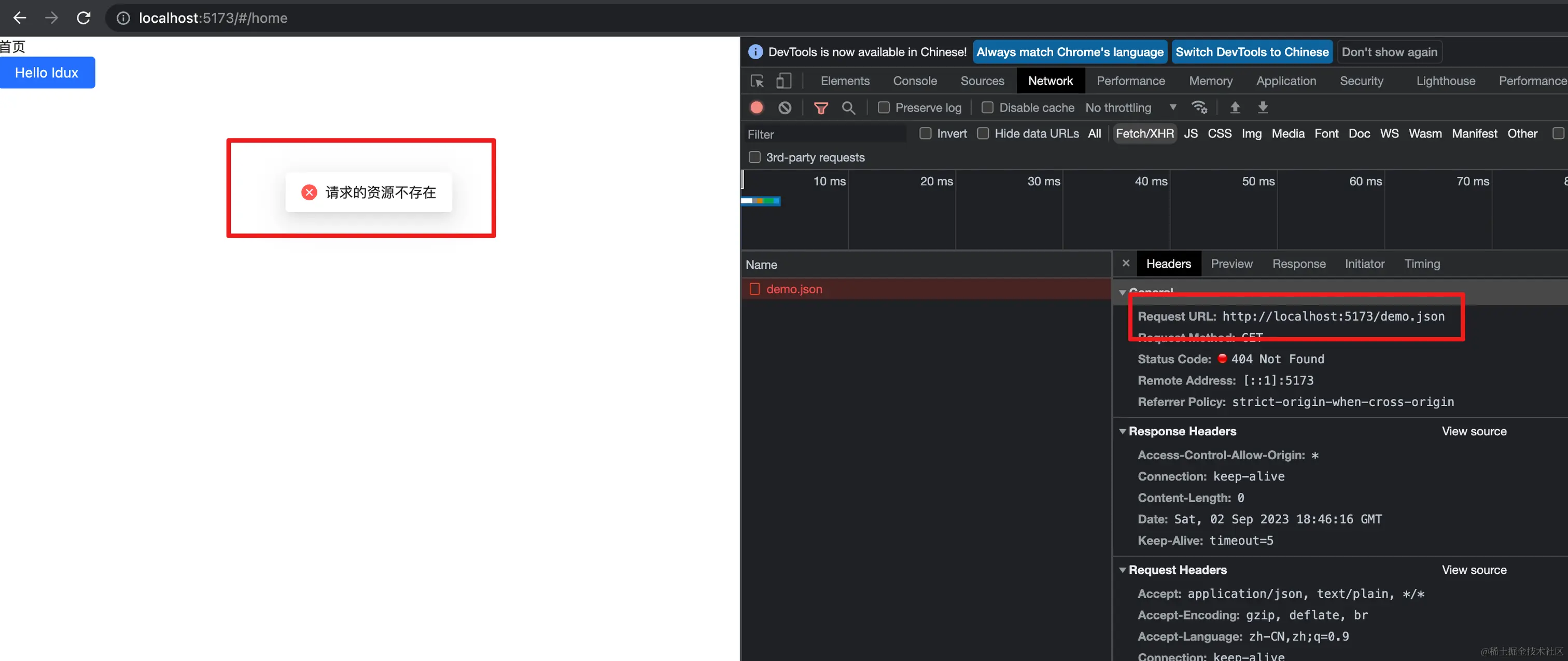The width and height of the screenshot is (1568, 661).
Task: Select the Fetch/XHR request type filter
Action: coord(1144,133)
